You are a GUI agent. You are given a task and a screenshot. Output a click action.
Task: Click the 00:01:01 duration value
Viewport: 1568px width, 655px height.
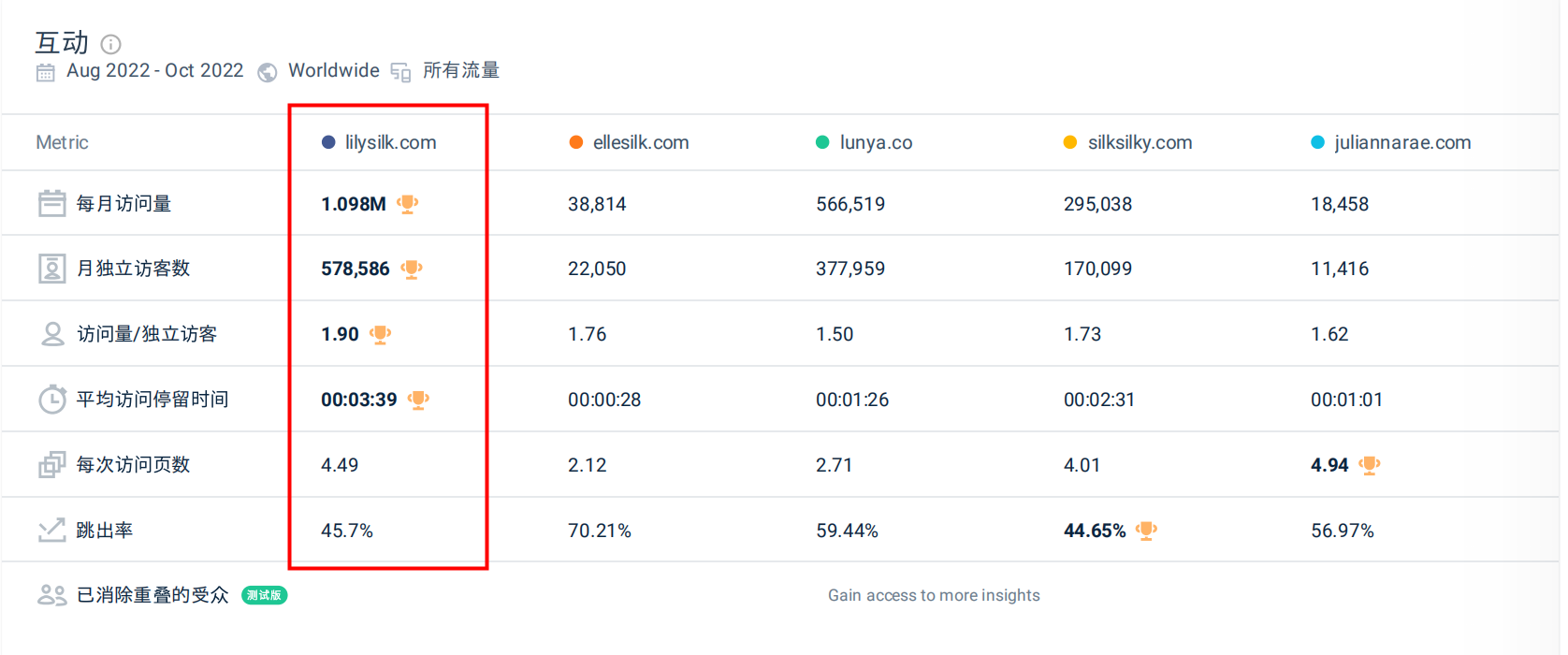[x=1346, y=400]
